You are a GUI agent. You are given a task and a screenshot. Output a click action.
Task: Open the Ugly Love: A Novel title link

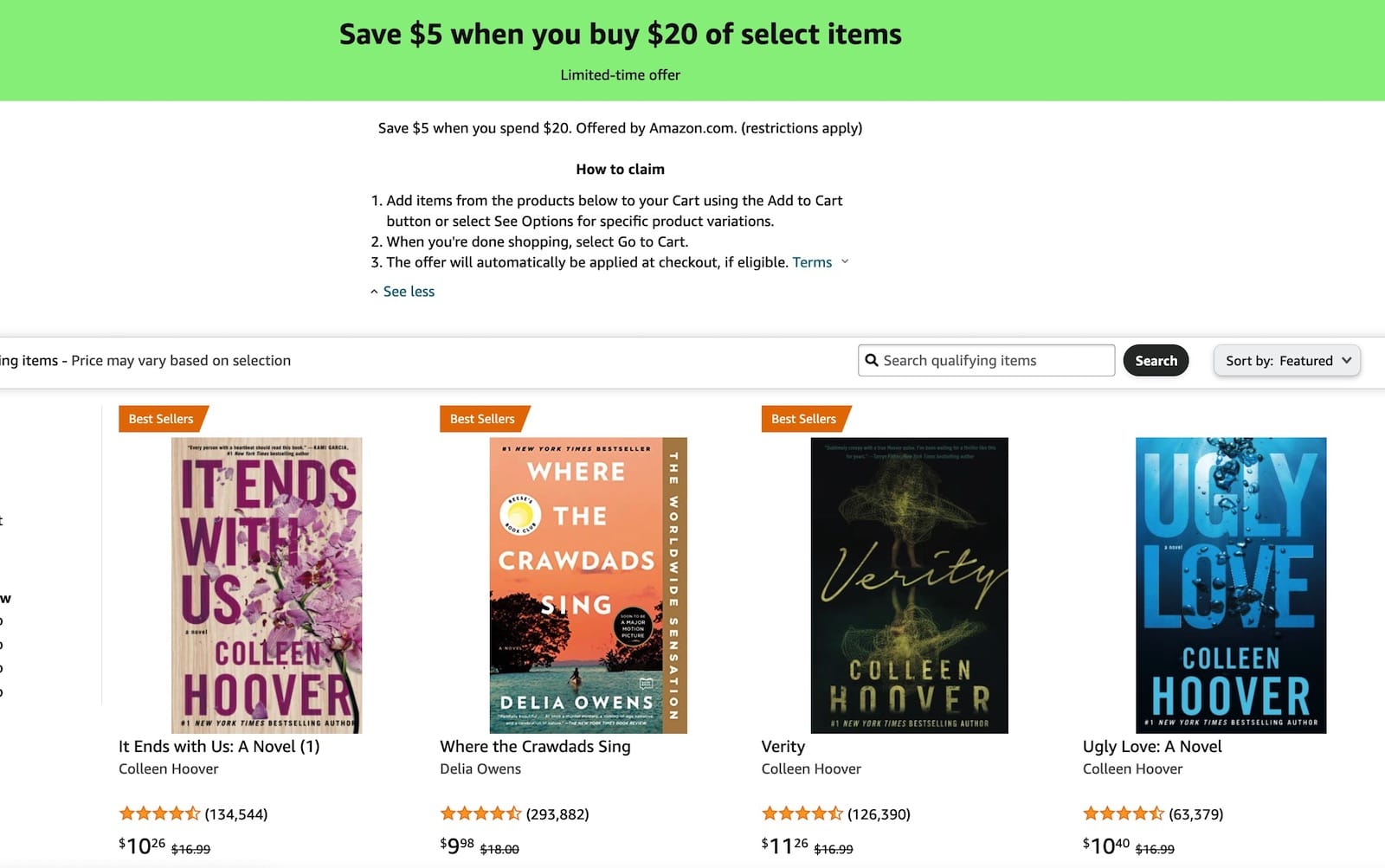(x=1152, y=746)
